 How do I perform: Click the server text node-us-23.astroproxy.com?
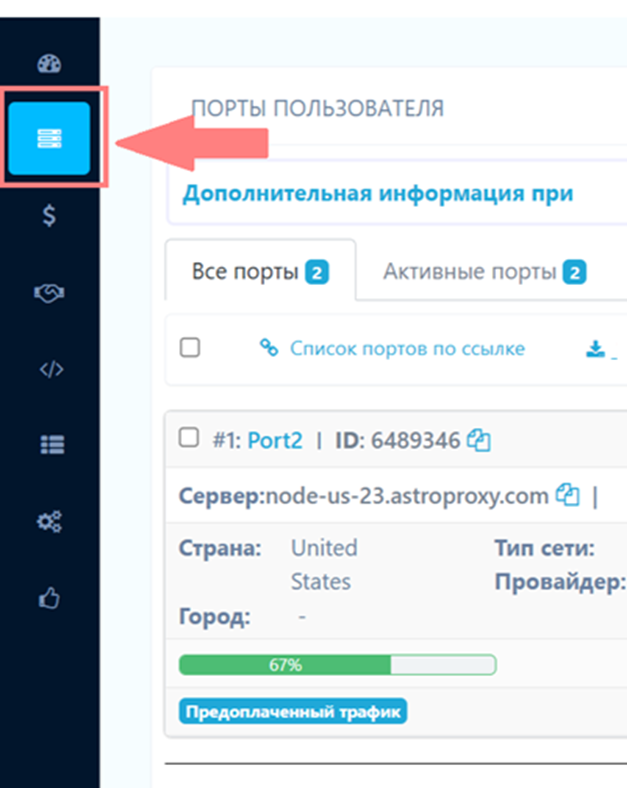(406, 497)
